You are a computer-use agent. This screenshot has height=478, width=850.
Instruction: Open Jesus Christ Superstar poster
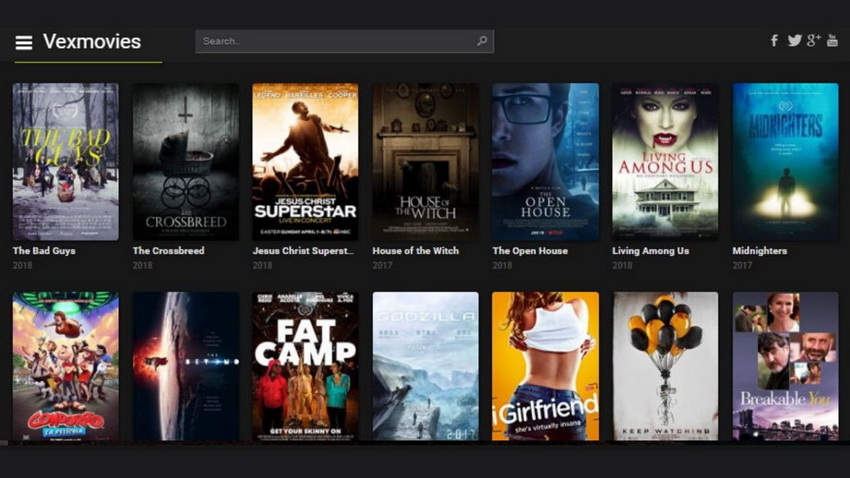click(305, 161)
